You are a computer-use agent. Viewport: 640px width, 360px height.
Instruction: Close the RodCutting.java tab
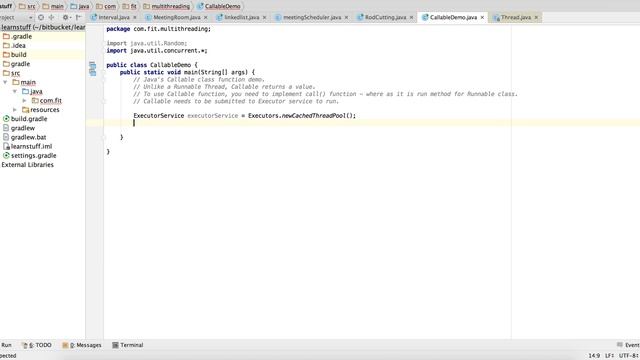click(x=411, y=17)
